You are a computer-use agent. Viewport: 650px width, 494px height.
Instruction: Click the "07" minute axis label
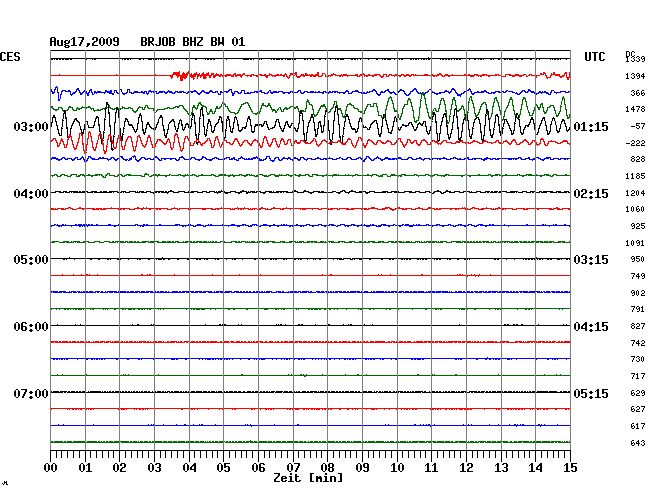[x=293, y=468]
